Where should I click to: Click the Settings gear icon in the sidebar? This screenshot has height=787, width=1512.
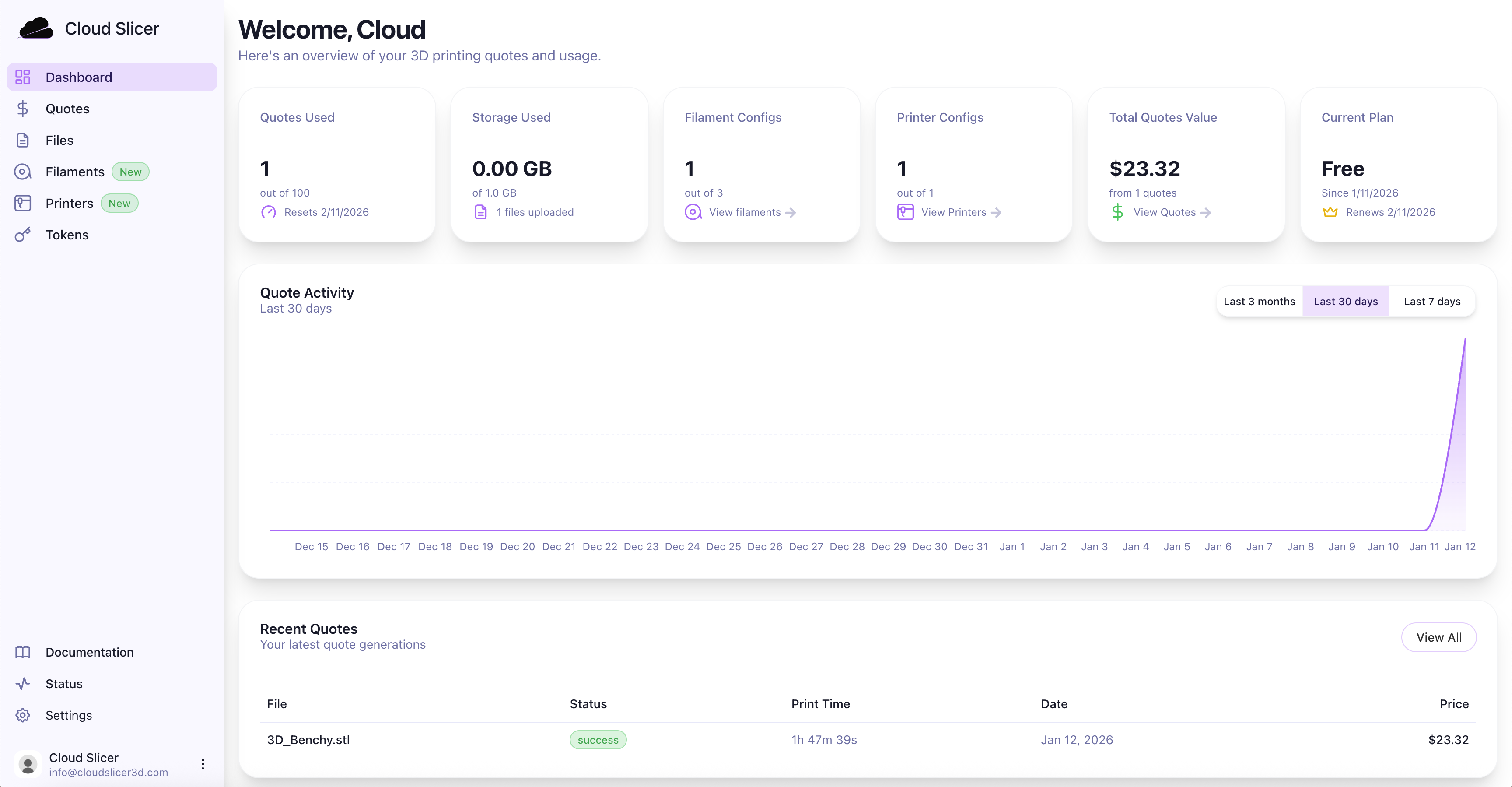23,715
